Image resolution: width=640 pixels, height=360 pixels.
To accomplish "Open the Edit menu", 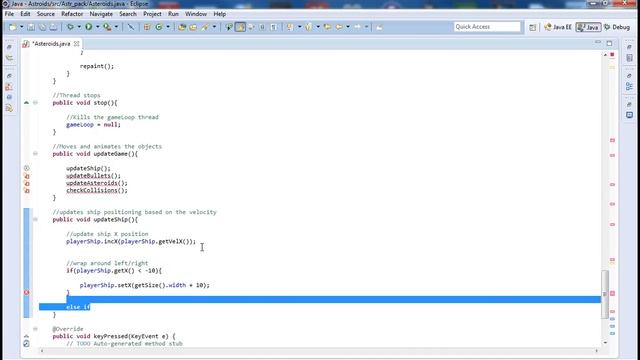I will point(25,14).
